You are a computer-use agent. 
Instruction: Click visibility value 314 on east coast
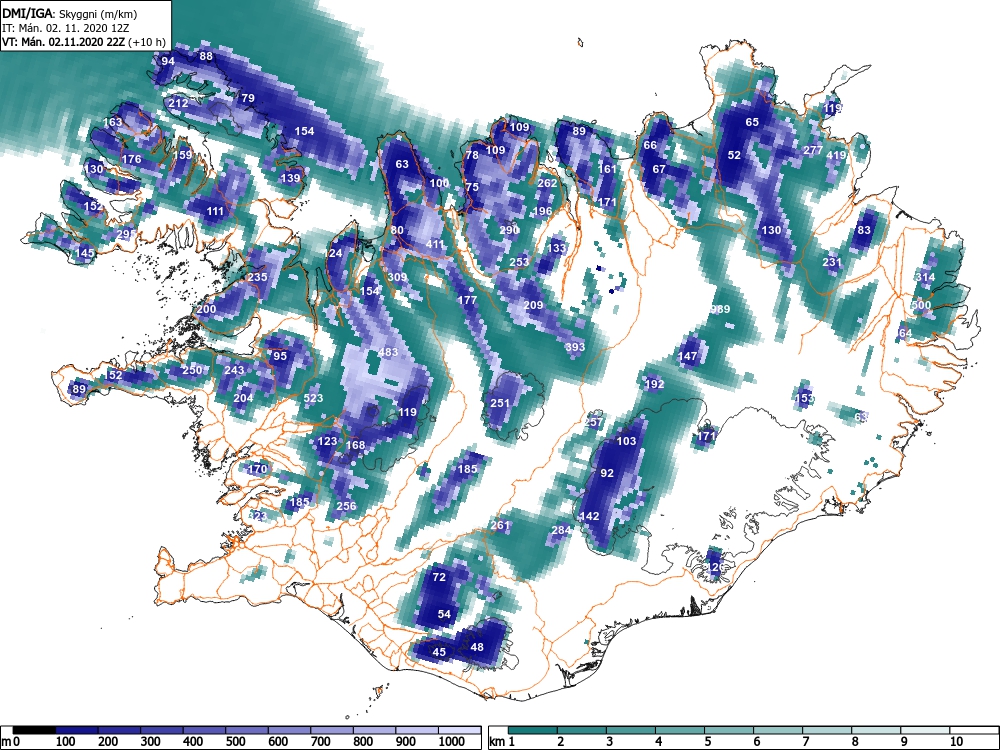(x=925, y=277)
